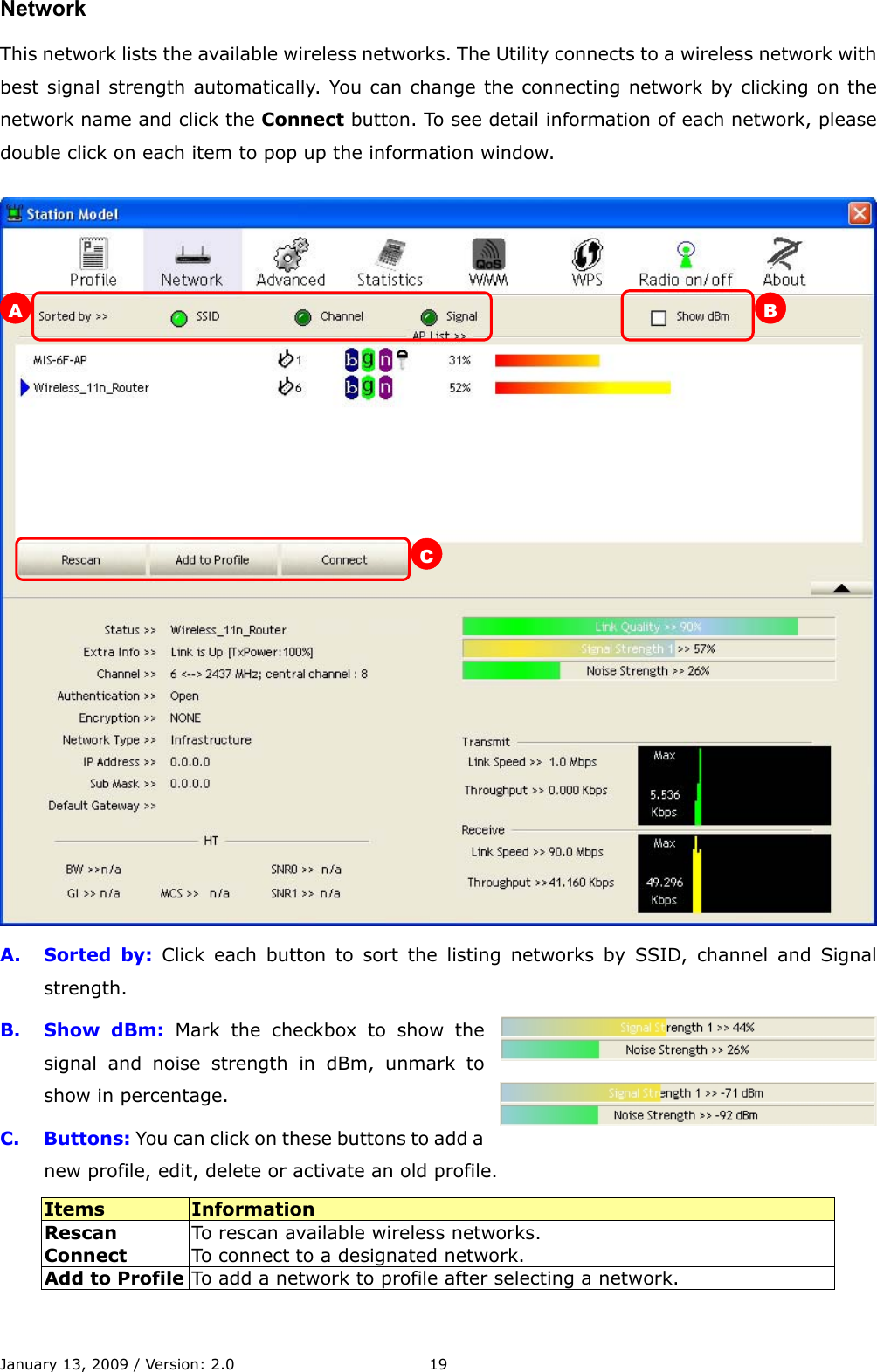Click the n mode icon of MIS-6F-AP
The height and width of the screenshot is (1372, 877).
tap(385, 359)
